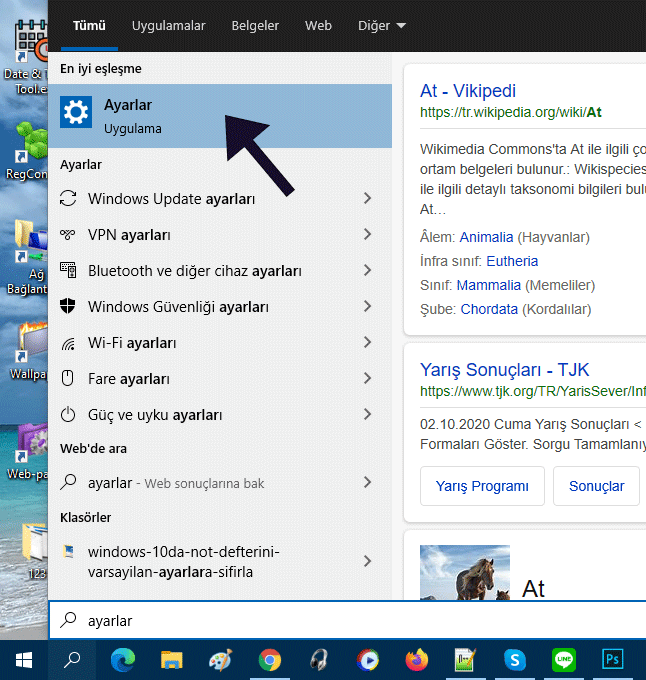Click the power icon beside Güç ve uyku
The image size is (646, 680).
[x=68, y=415]
